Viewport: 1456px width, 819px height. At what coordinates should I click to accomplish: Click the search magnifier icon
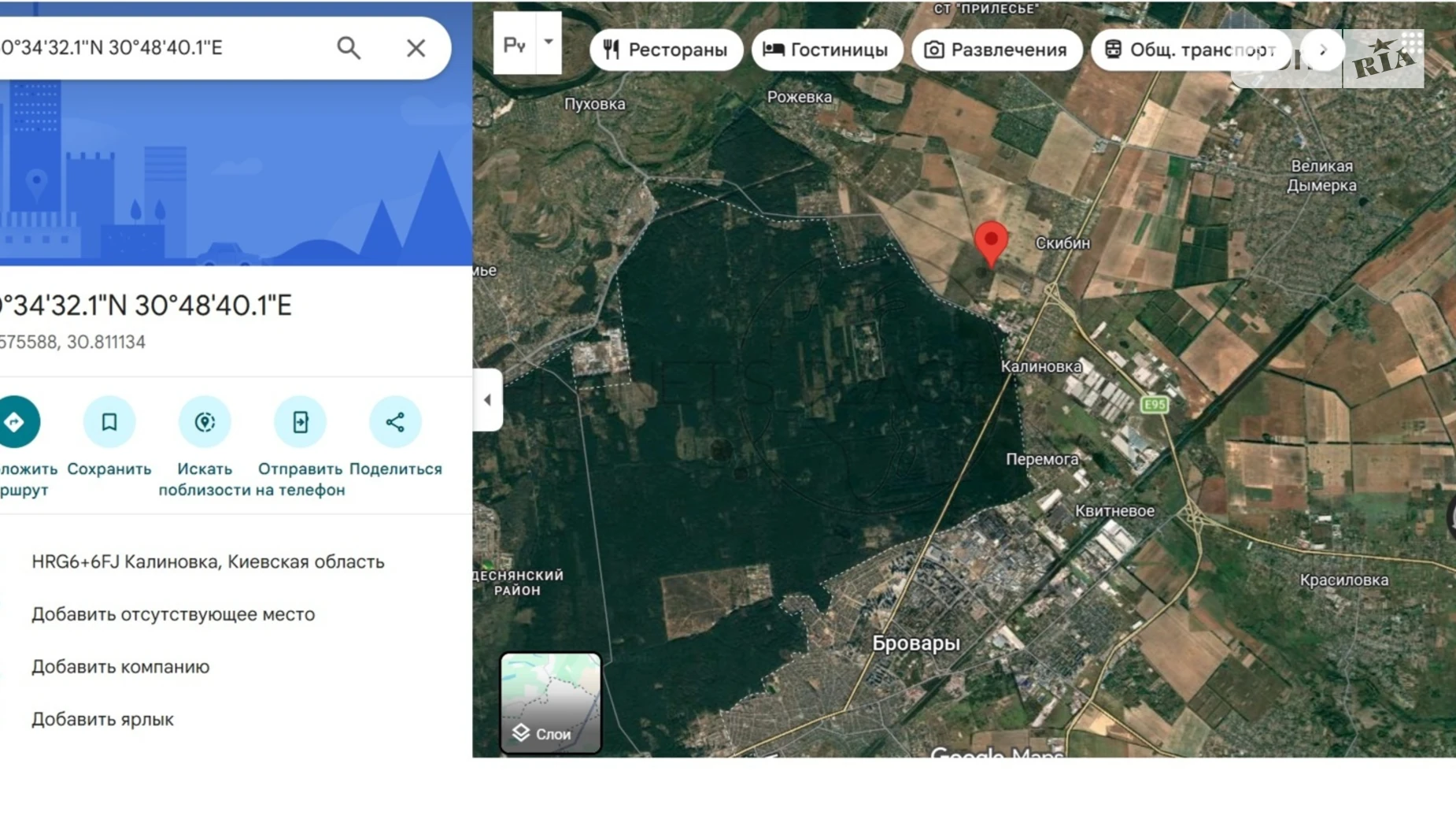tap(349, 48)
